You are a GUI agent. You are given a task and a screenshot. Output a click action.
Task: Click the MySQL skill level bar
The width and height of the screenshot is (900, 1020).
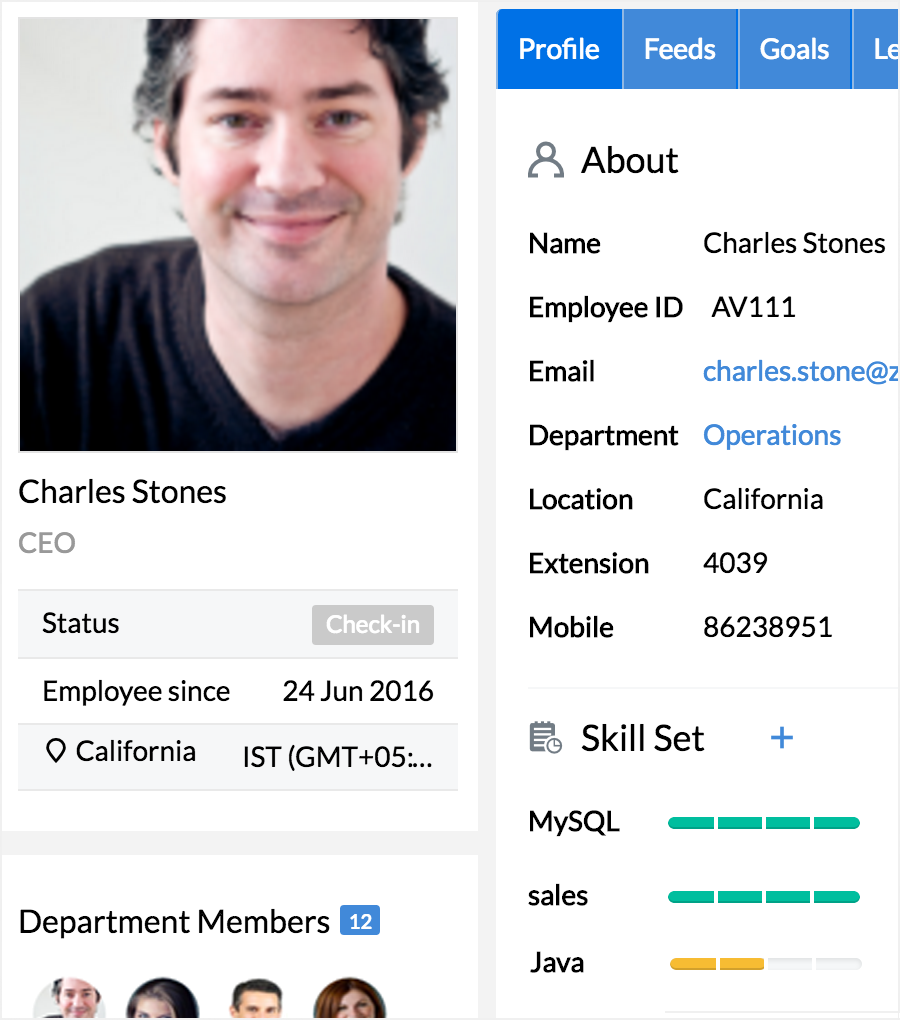tap(764, 823)
